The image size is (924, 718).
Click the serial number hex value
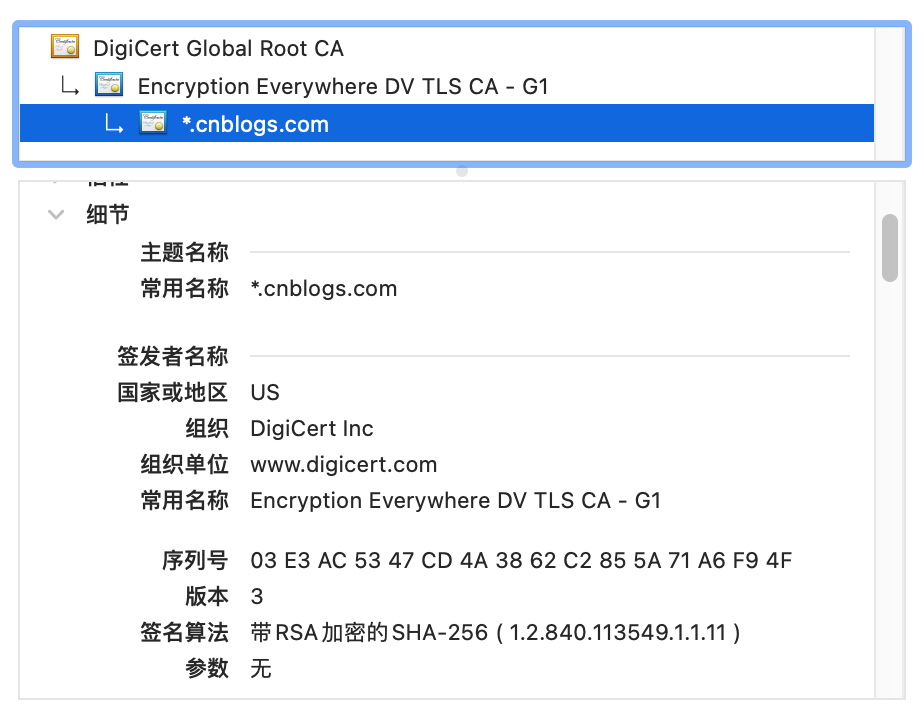point(521,561)
